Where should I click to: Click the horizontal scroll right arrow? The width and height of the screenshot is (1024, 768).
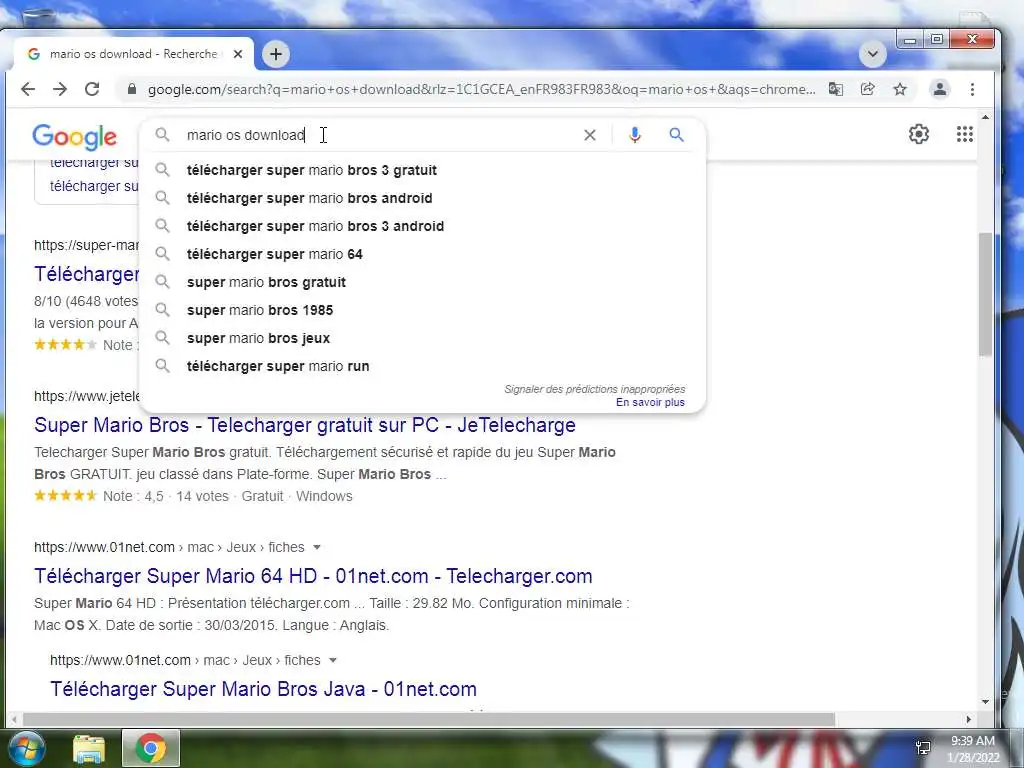(968, 719)
